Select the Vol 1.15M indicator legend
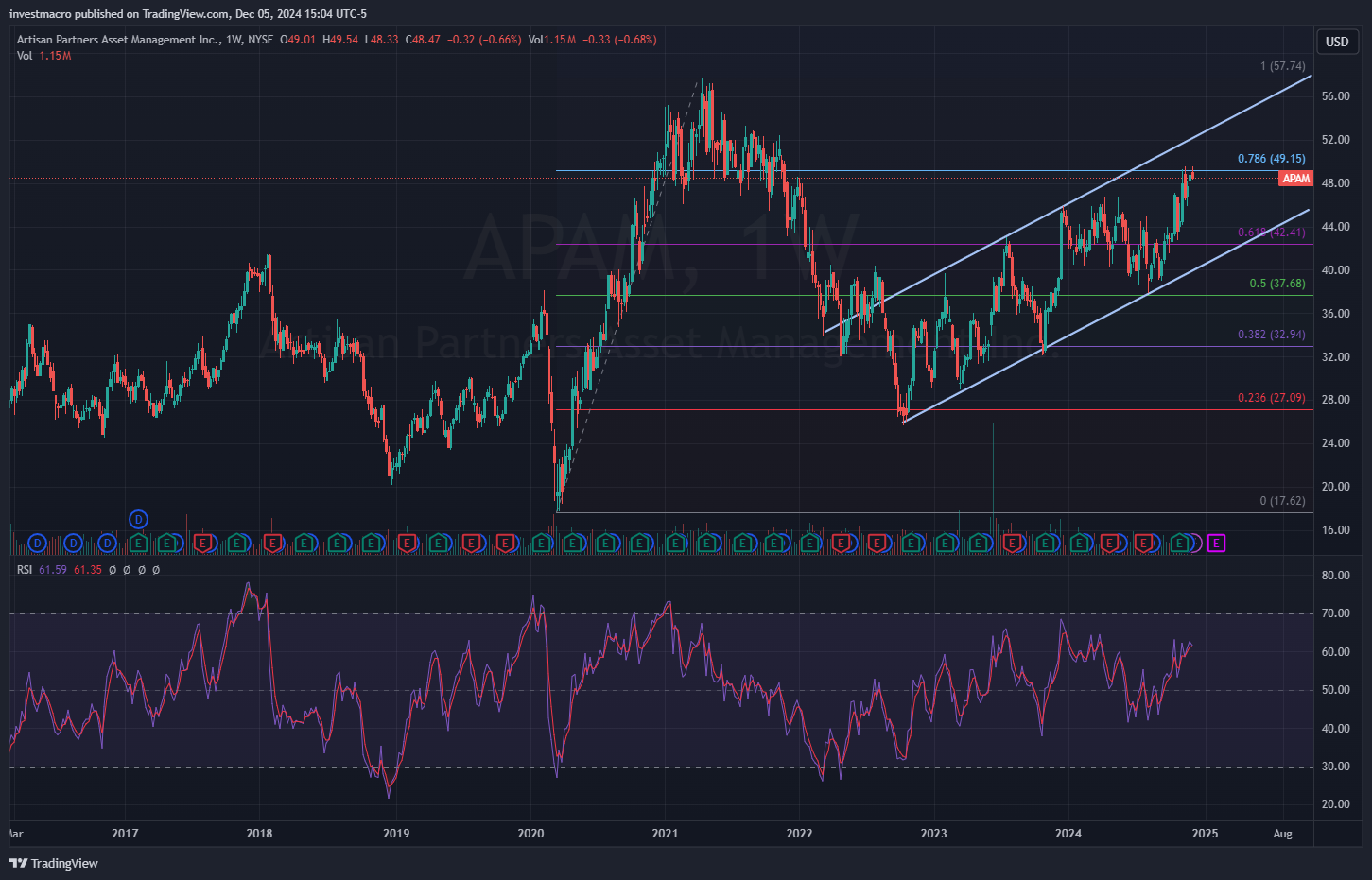The height and width of the screenshot is (880, 1372). tap(43, 56)
